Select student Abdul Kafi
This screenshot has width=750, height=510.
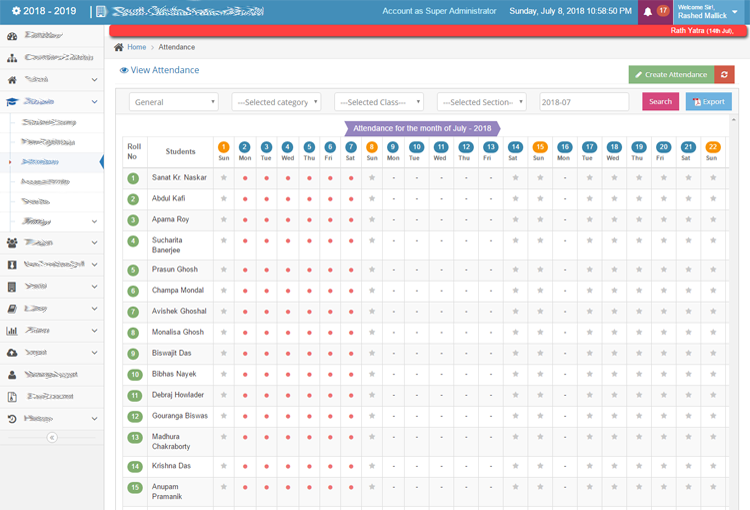(168, 198)
